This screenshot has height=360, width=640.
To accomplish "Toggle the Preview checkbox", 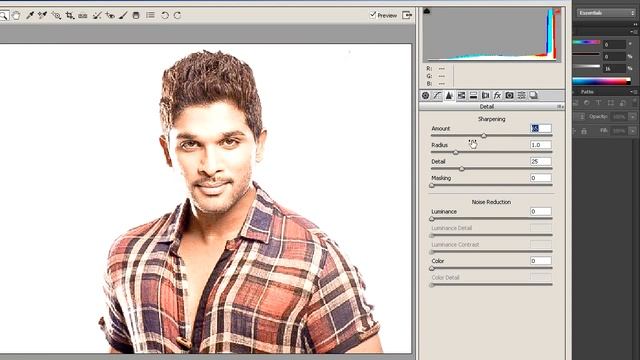I will (x=373, y=15).
